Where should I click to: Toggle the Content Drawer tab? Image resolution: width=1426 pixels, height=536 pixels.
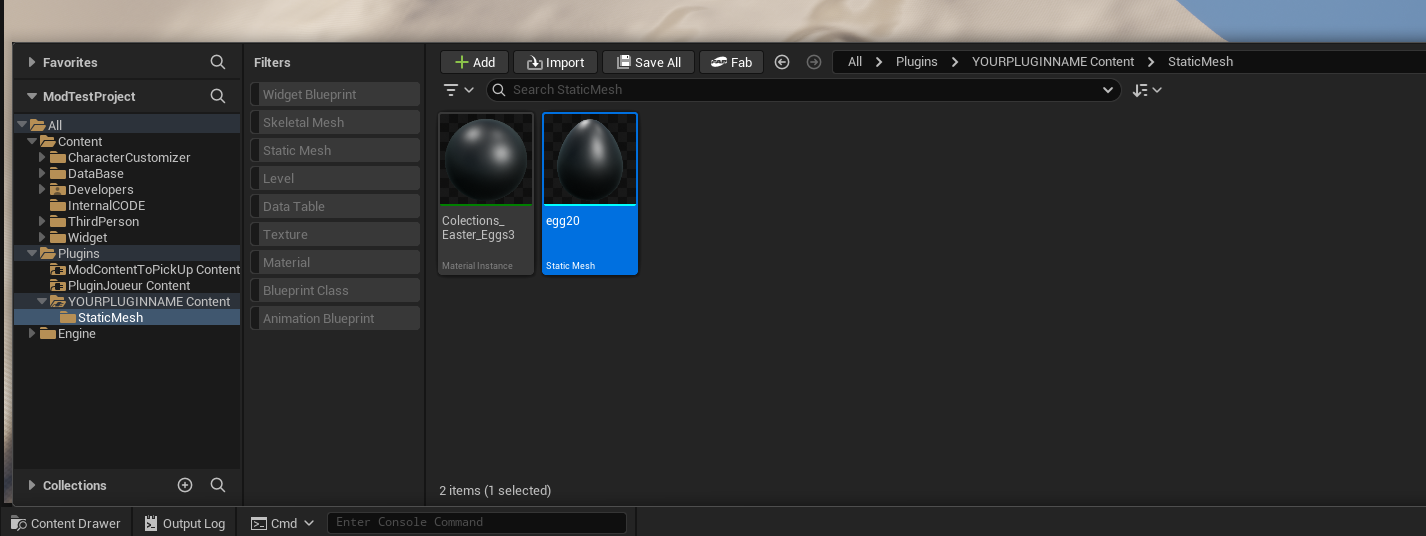[66, 523]
